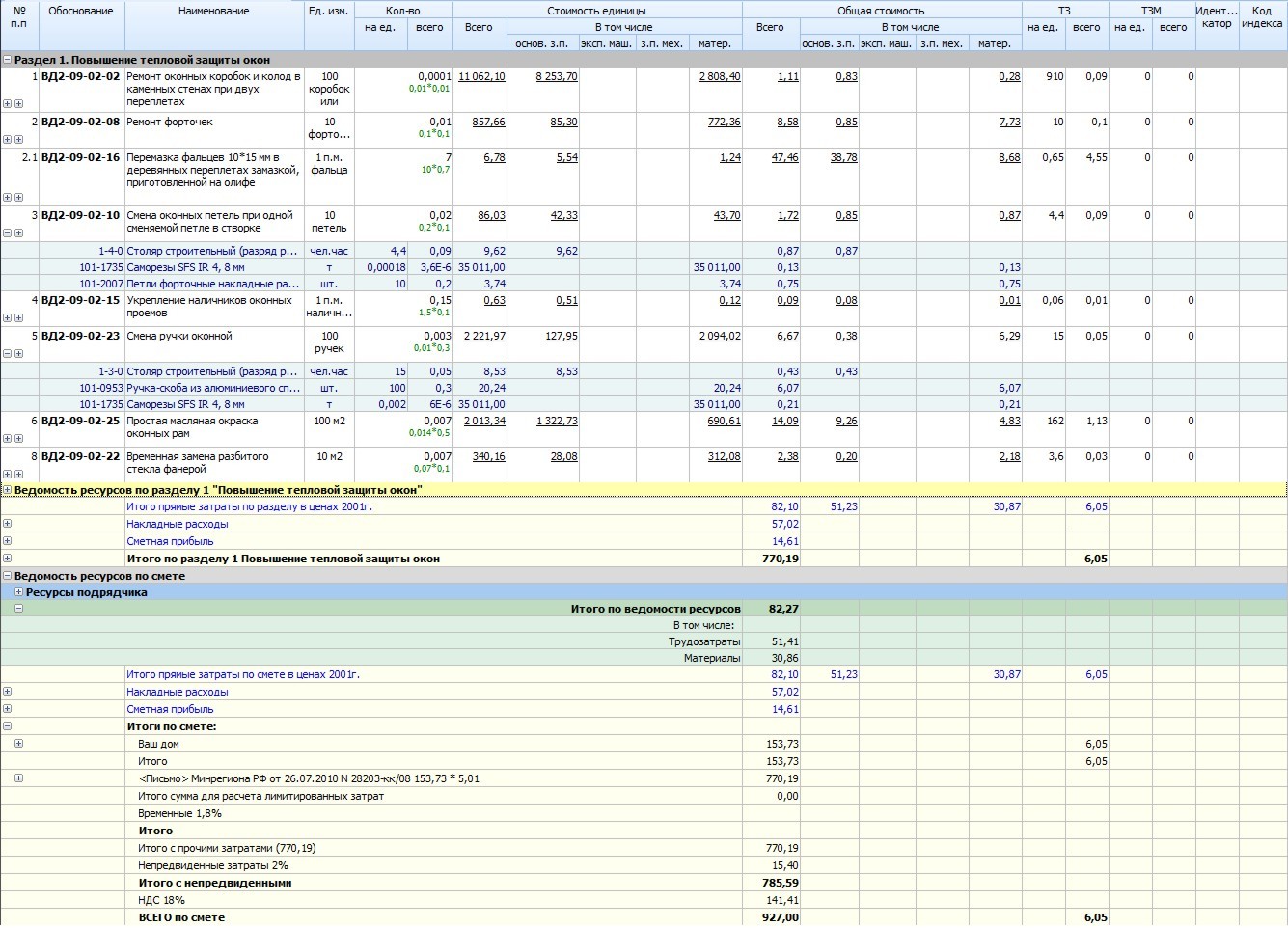Click the green quantity formula '10*0,7'
This screenshot has height=928, width=1288.
point(435,170)
